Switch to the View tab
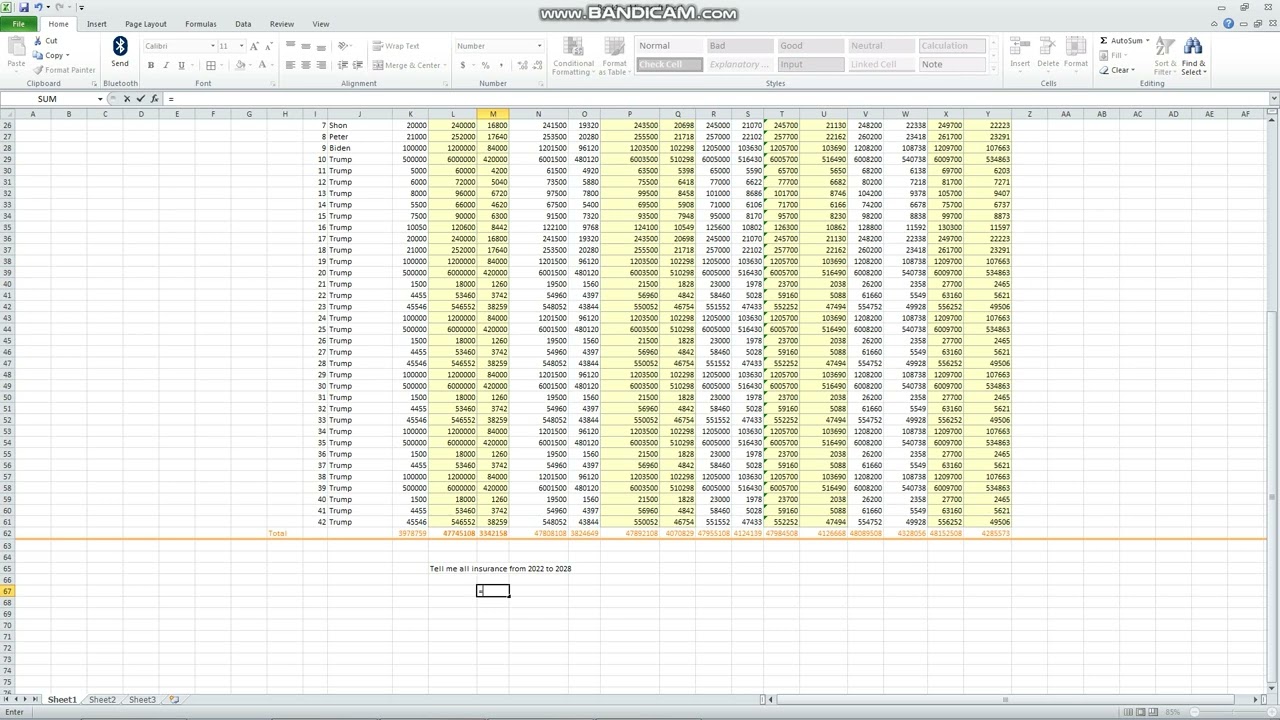1280x720 pixels. pos(321,24)
